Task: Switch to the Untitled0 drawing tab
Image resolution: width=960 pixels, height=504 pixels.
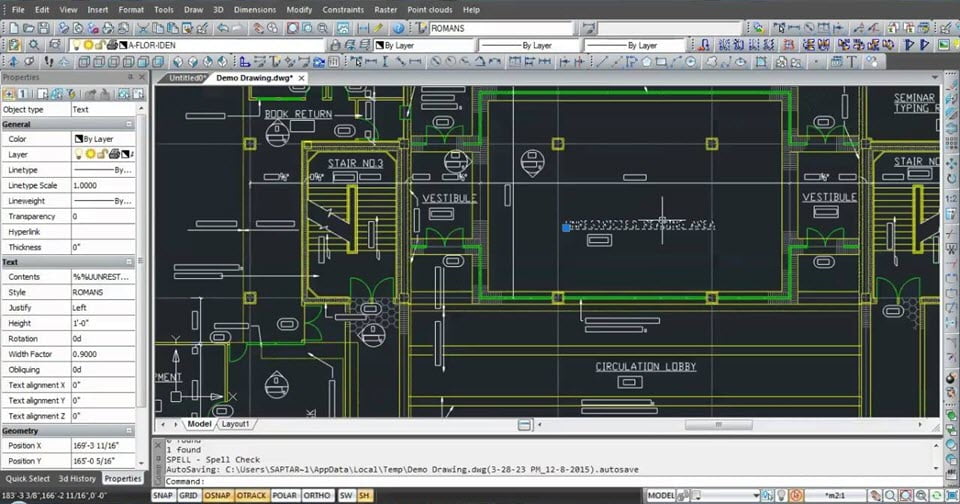Action: (186, 78)
